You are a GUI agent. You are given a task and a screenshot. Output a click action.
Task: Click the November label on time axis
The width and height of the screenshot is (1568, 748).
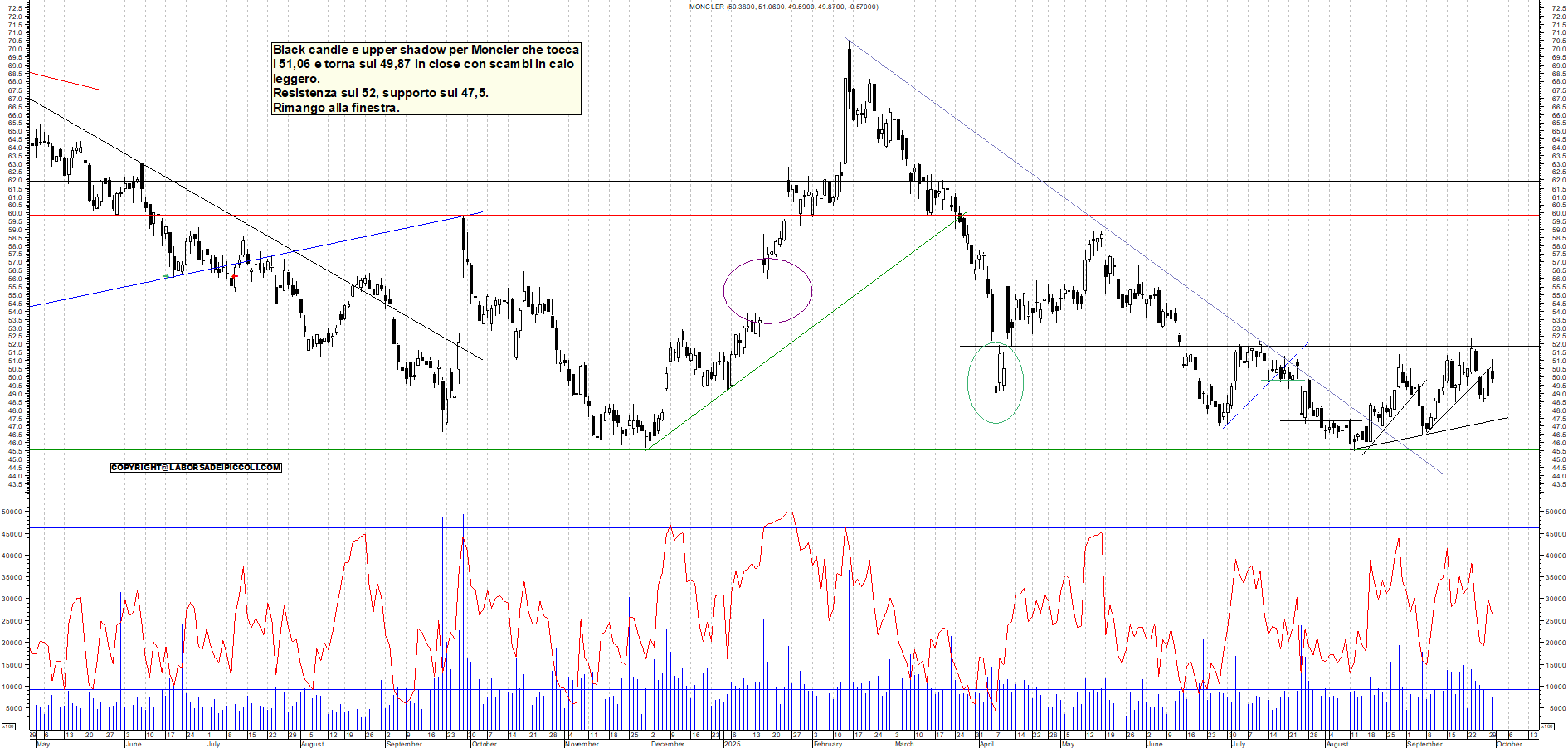[x=582, y=744]
